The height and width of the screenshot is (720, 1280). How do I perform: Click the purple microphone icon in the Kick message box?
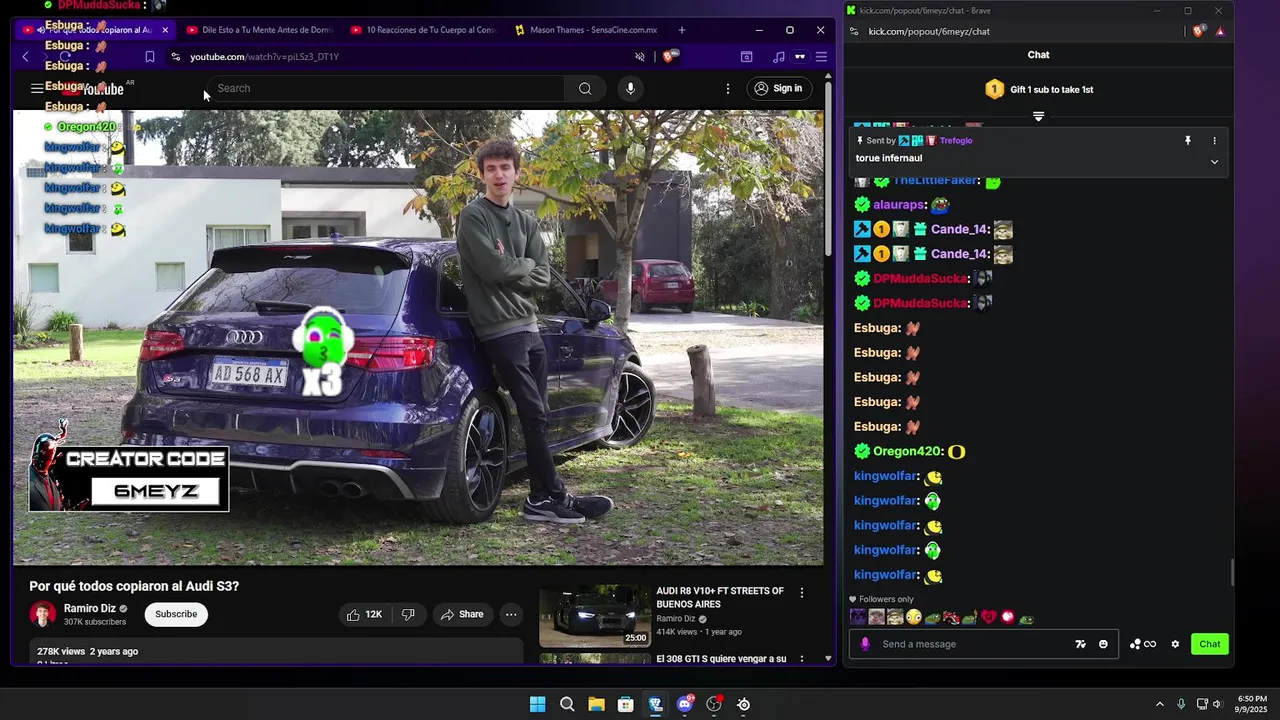[x=865, y=644]
